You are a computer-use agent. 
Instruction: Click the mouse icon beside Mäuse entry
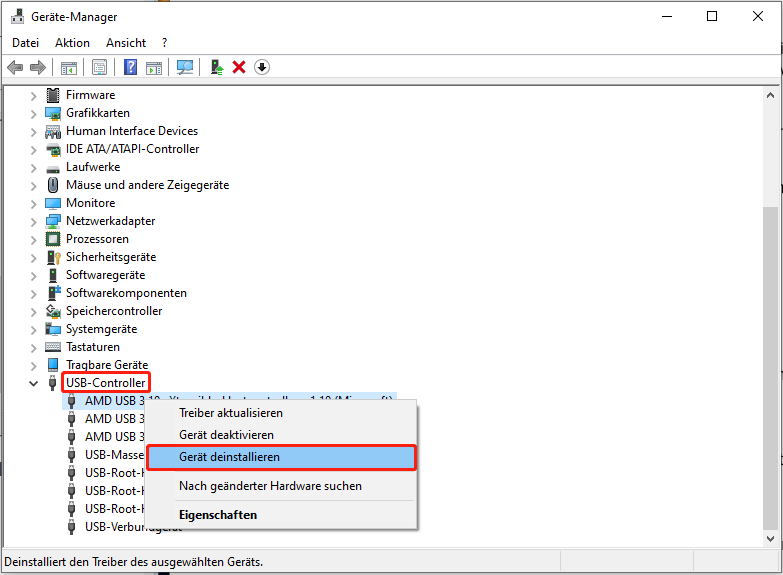[53, 185]
